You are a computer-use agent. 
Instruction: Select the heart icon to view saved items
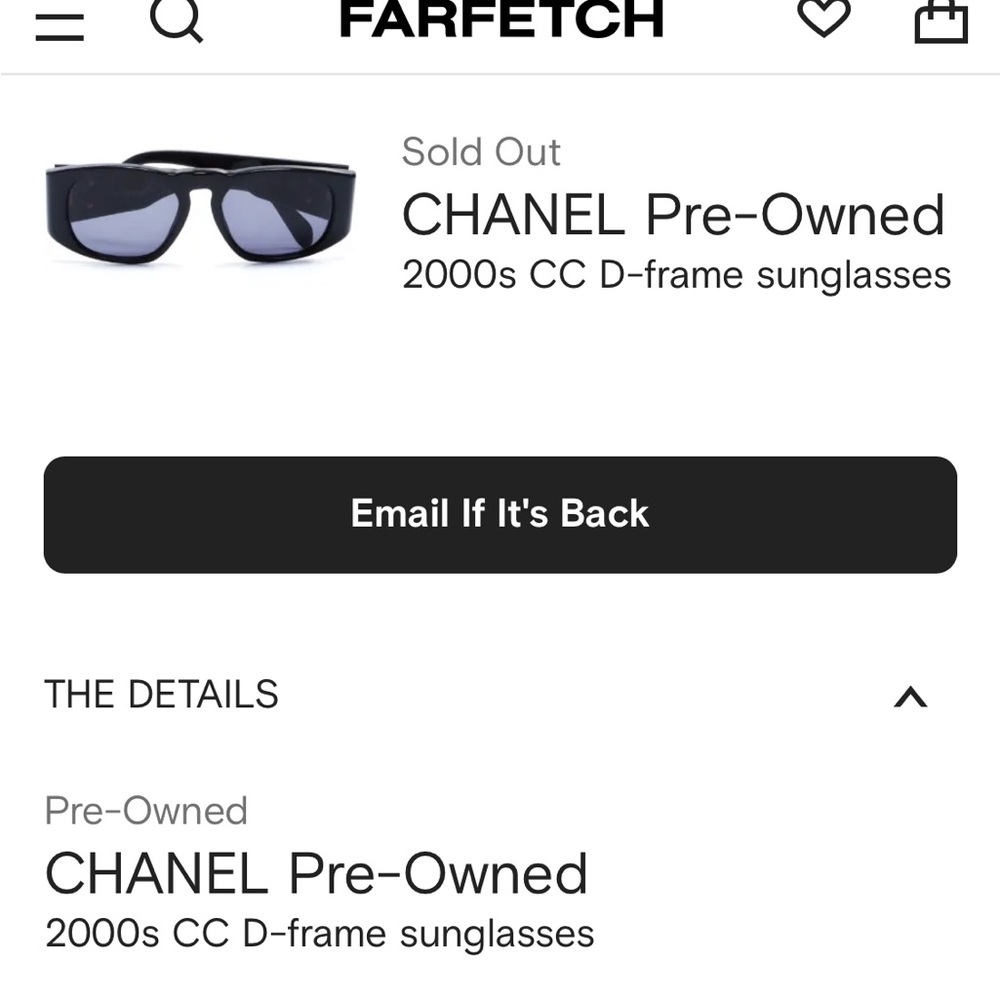[x=822, y=20]
